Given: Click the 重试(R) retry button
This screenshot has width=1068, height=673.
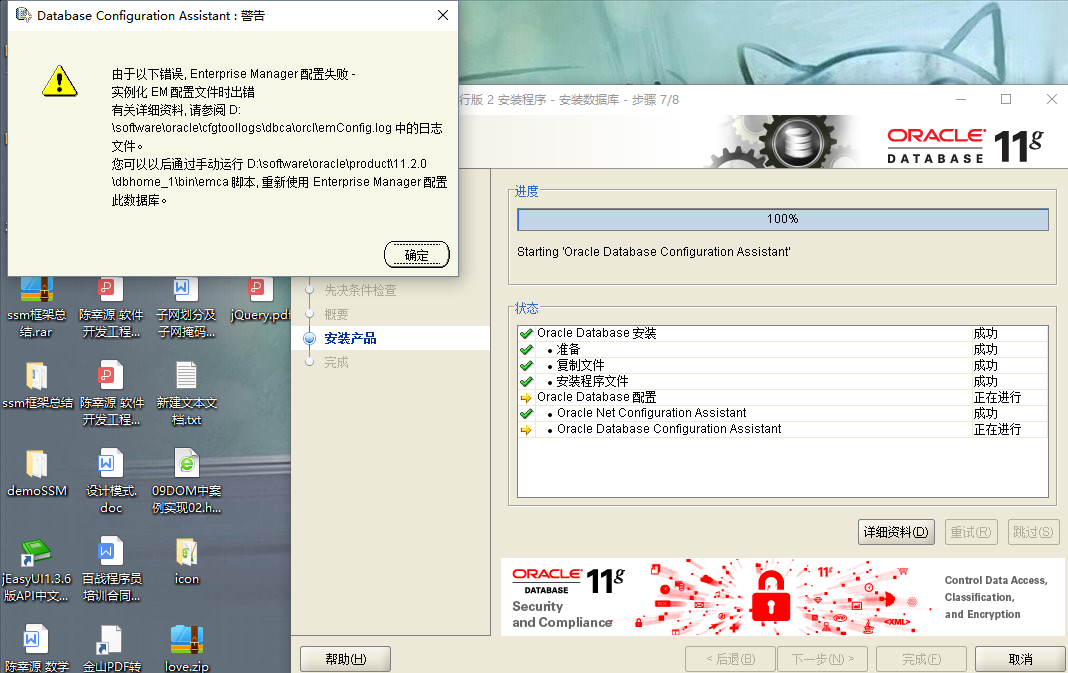Looking at the screenshot, I should tap(971, 532).
